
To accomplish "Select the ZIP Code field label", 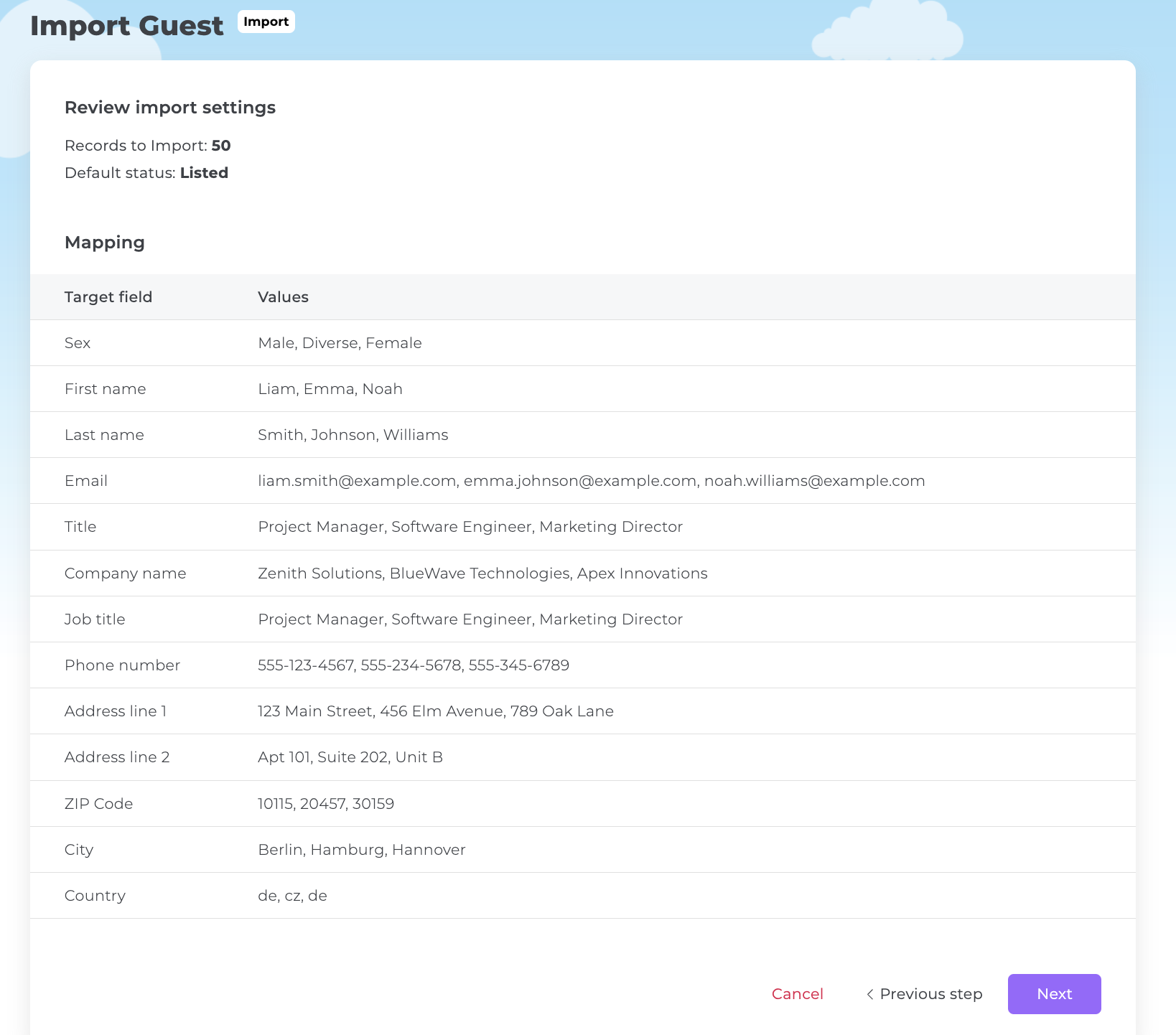I will coord(99,804).
